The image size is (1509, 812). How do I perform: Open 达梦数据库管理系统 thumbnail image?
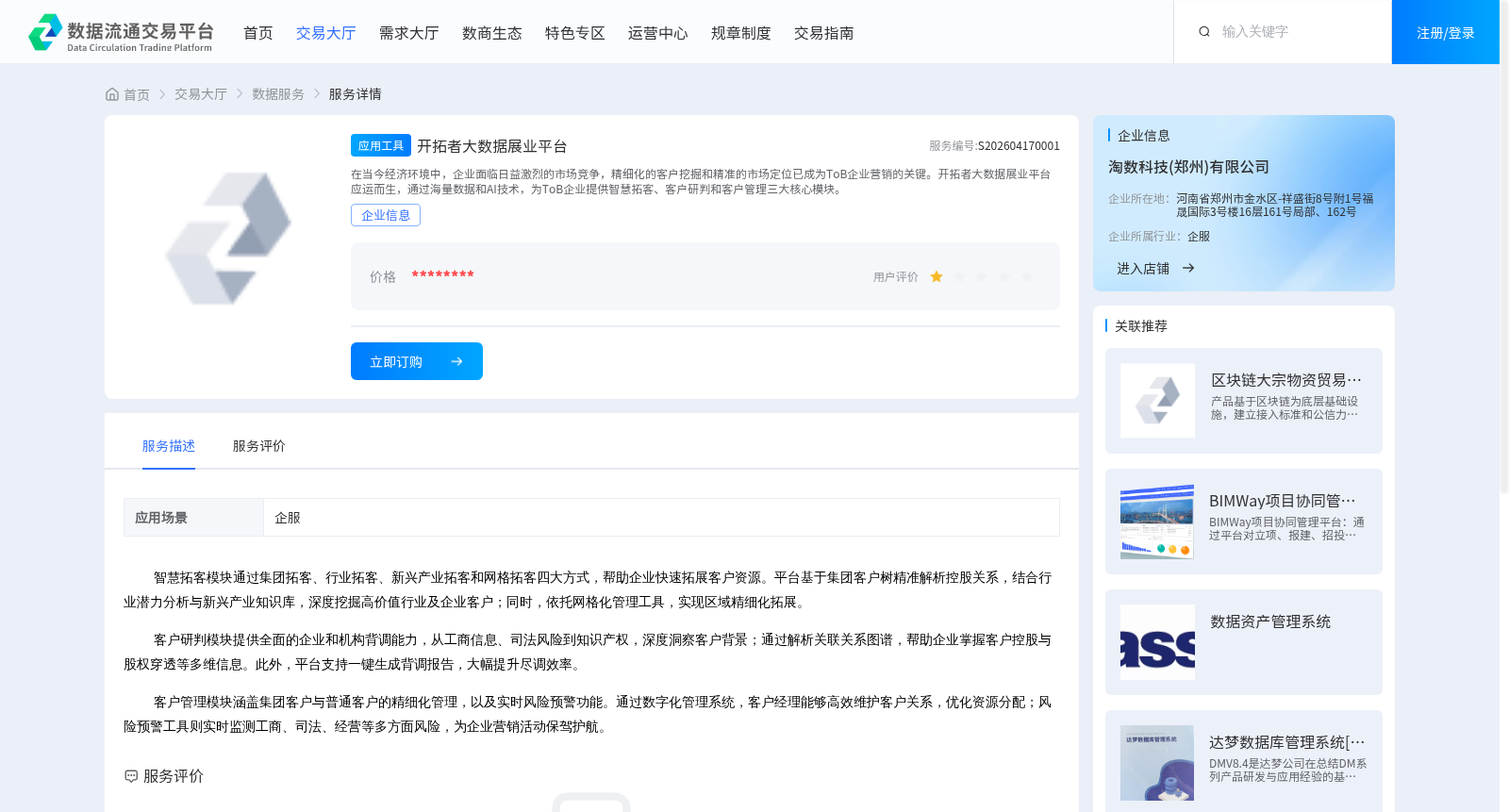[x=1157, y=763]
